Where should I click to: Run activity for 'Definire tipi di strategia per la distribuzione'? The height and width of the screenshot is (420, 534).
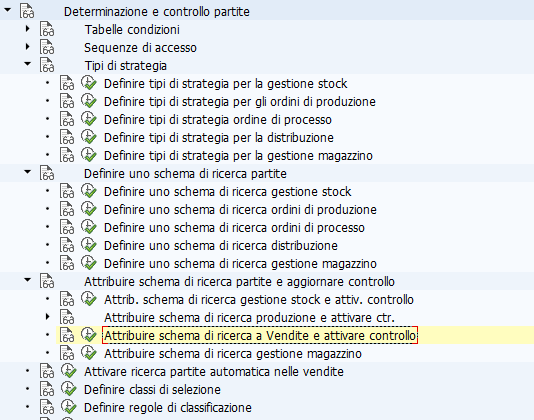click(x=89, y=137)
